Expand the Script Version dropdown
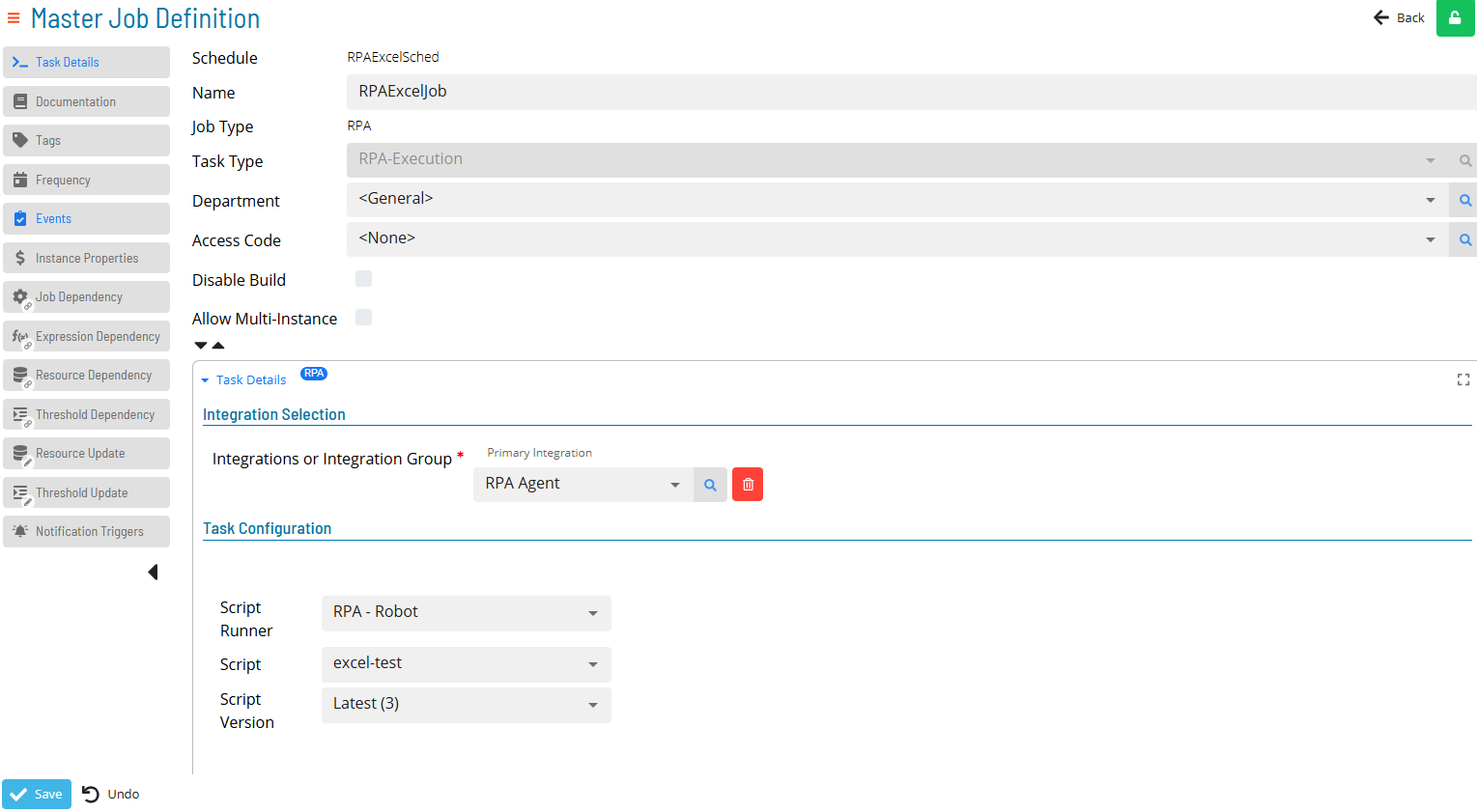 pyautogui.click(x=466, y=705)
